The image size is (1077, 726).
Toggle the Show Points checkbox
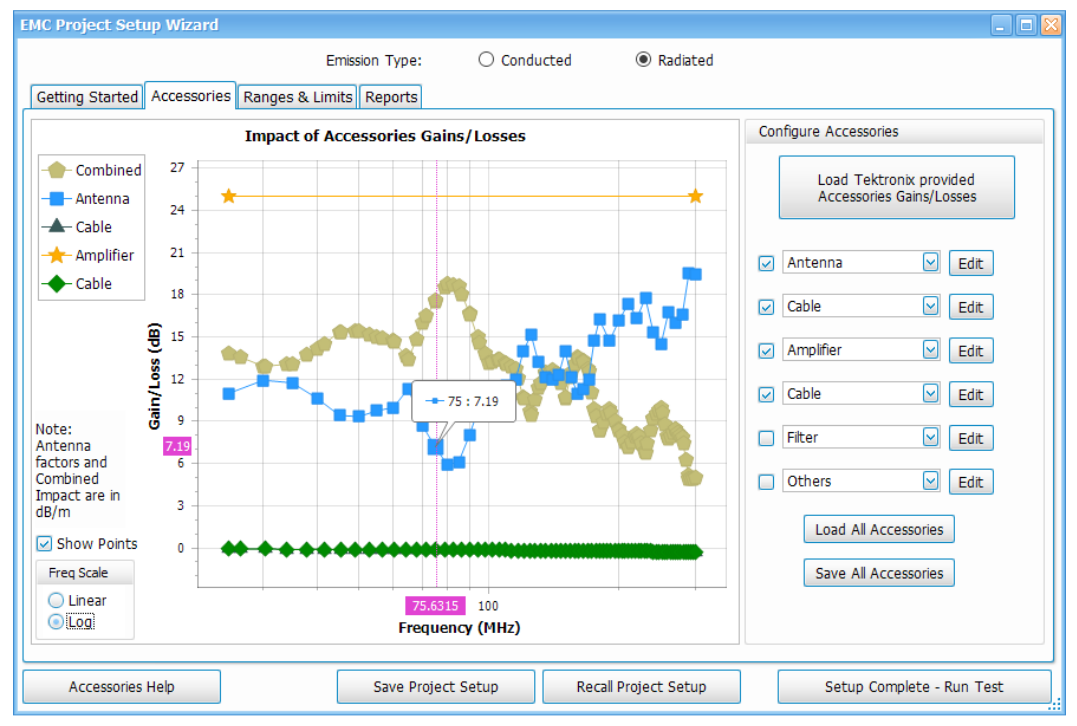[x=42, y=544]
